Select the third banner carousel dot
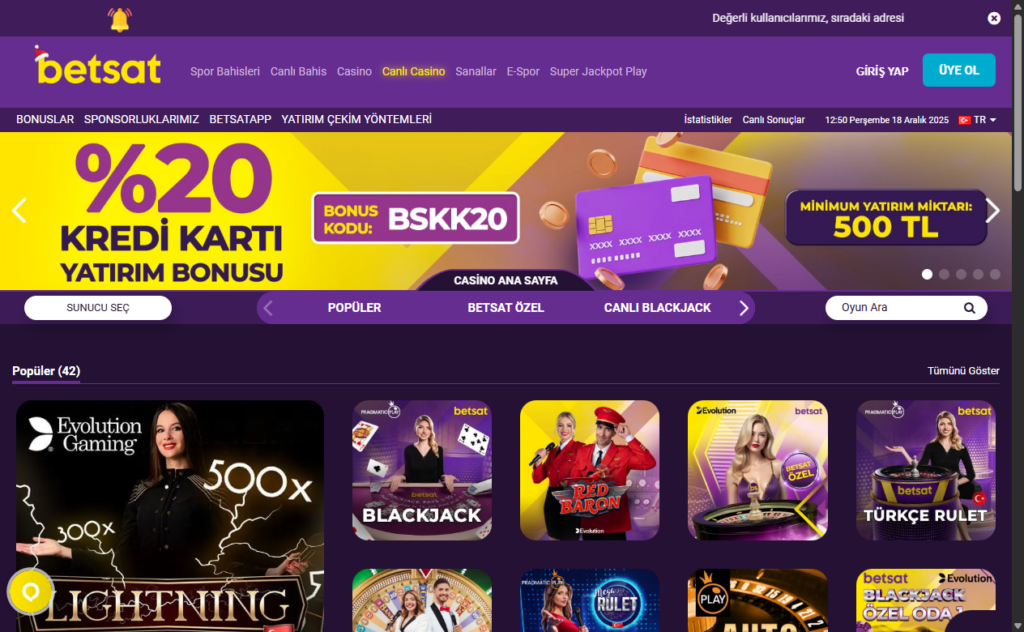Viewport: 1024px width, 632px height. point(961,274)
